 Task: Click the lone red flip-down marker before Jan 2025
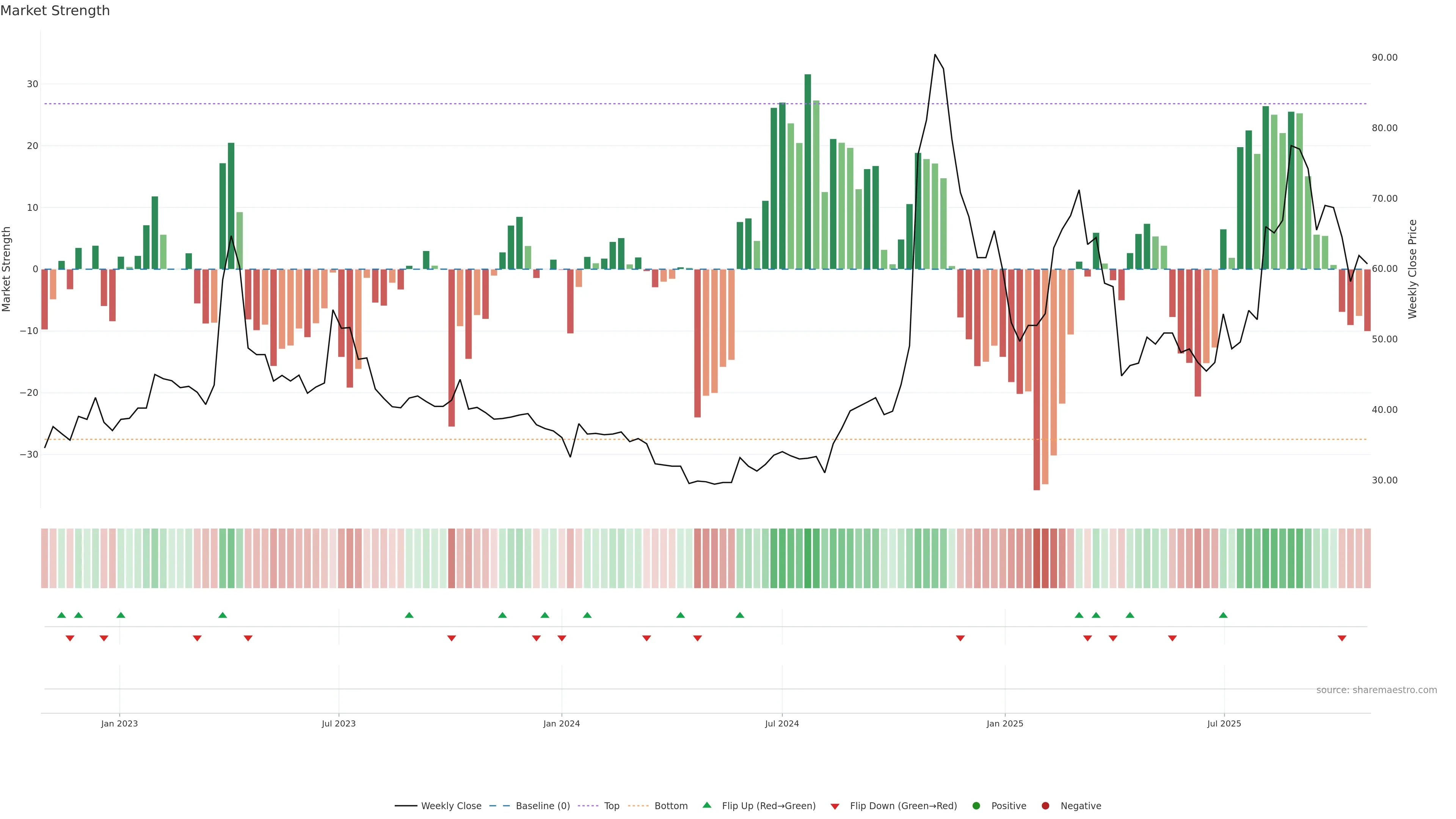pos(960,638)
